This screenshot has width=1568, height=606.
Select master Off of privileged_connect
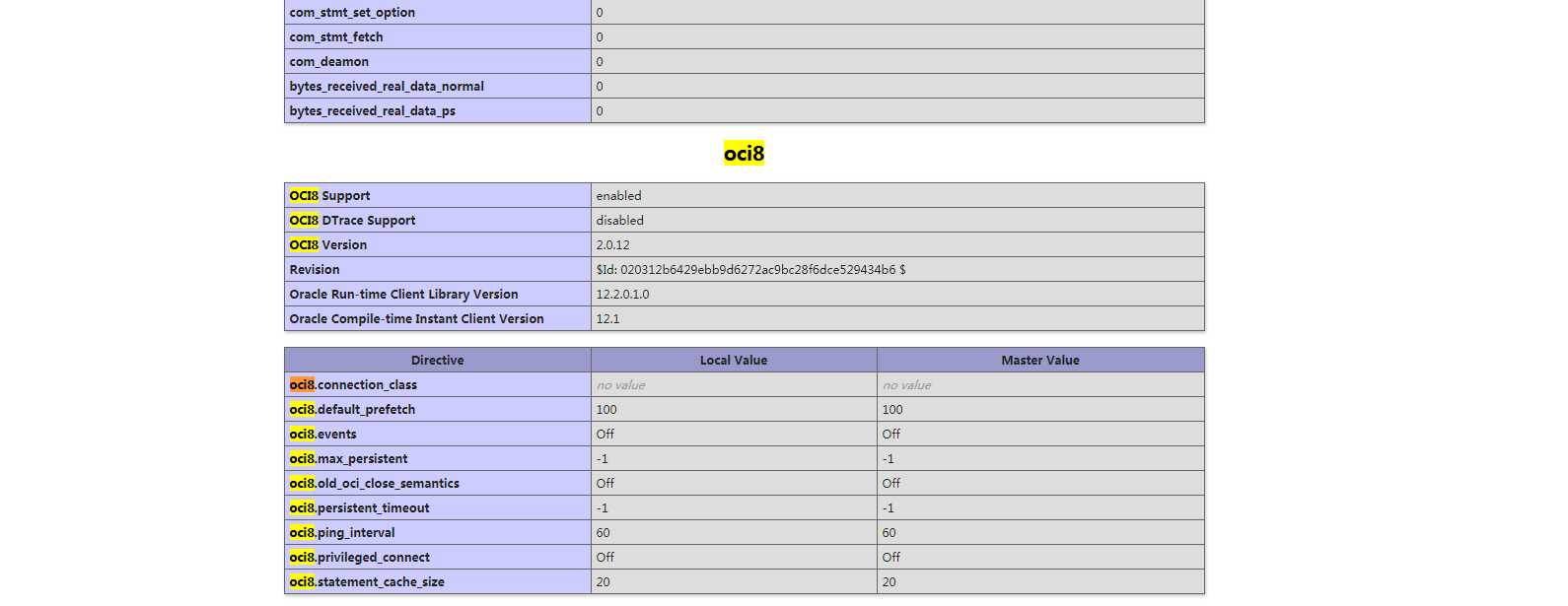[891, 557]
